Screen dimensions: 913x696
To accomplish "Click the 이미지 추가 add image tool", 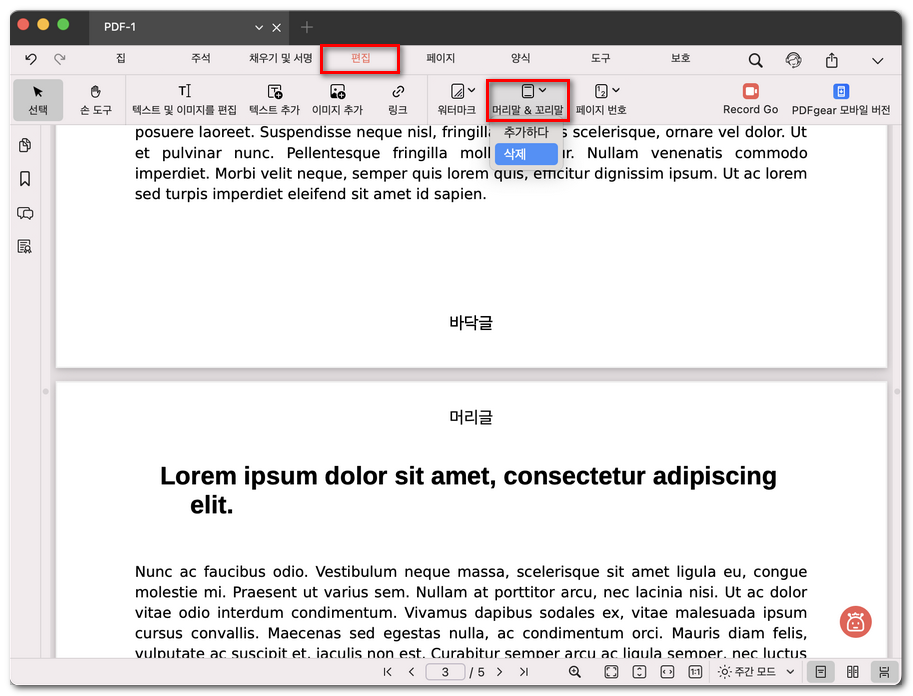I will pos(337,99).
